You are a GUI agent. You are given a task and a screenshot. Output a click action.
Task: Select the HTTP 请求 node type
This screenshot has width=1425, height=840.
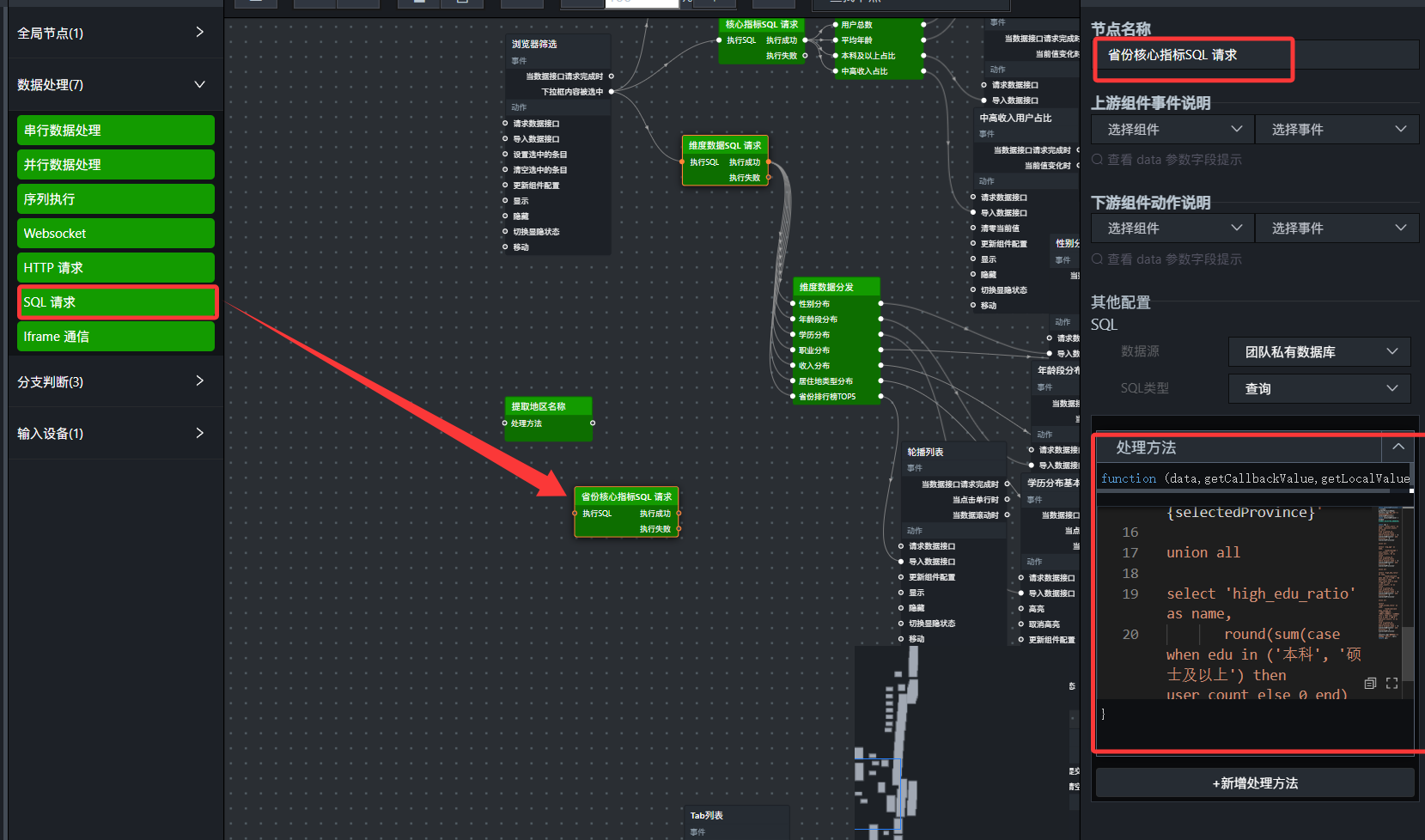pyautogui.click(x=116, y=268)
